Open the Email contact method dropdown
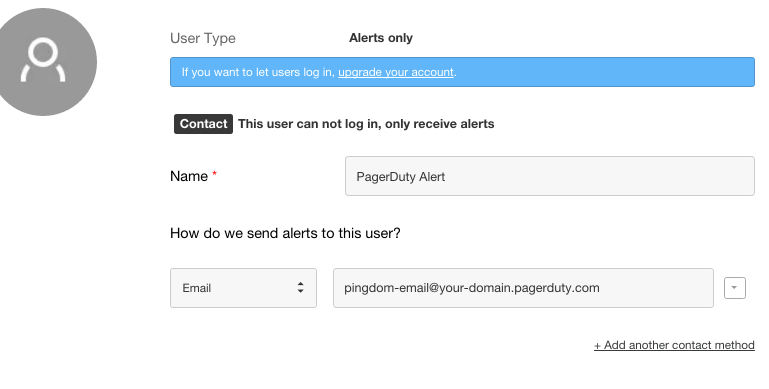 (243, 288)
